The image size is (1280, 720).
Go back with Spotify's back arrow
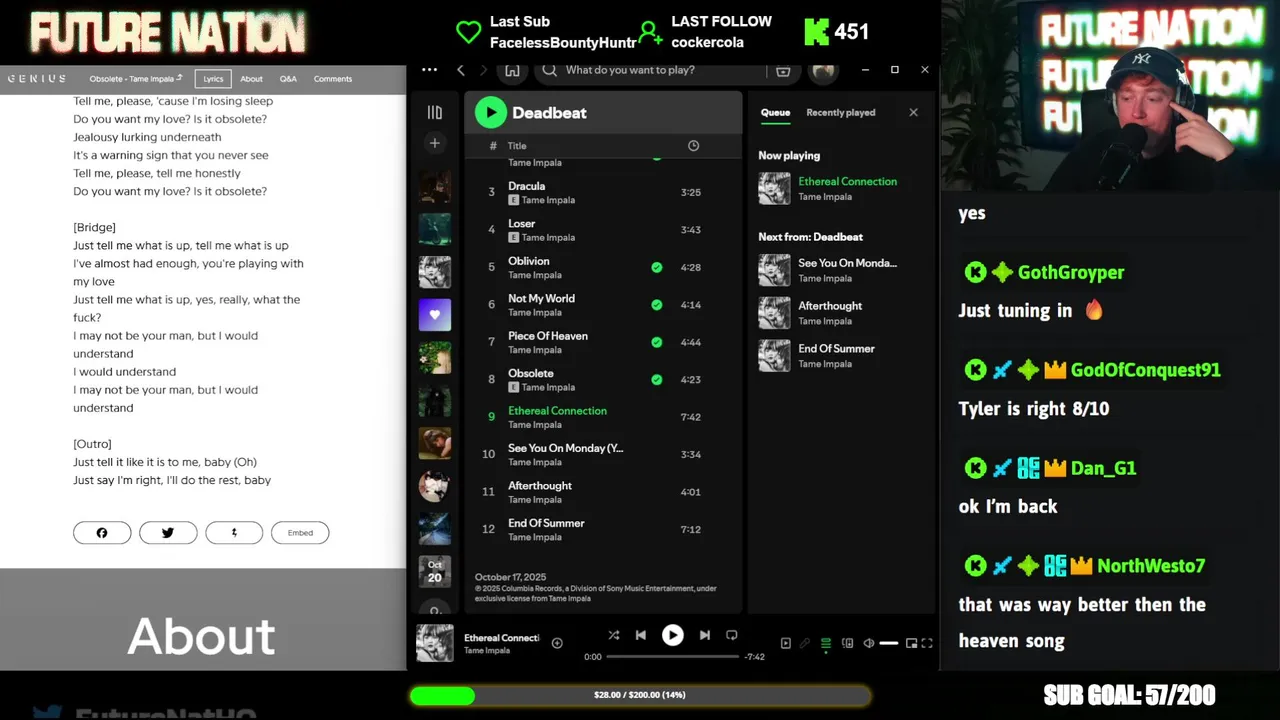(460, 70)
